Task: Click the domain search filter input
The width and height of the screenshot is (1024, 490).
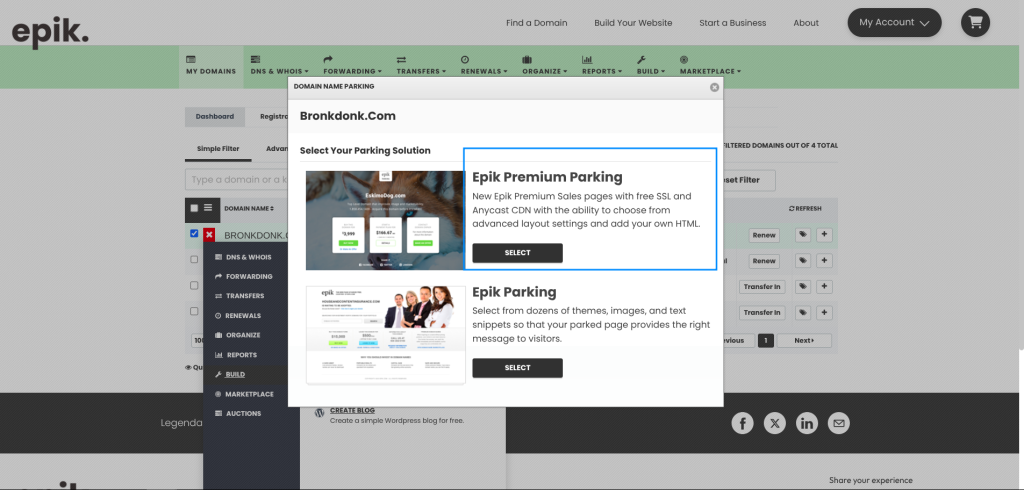Action: tap(236, 180)
